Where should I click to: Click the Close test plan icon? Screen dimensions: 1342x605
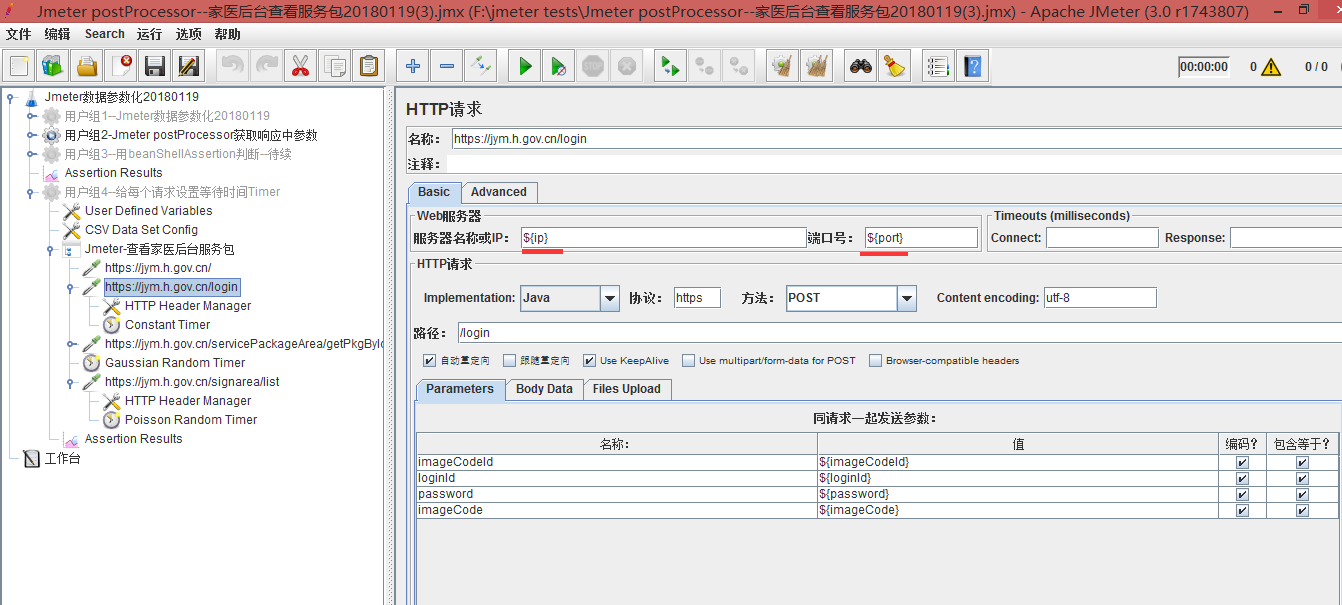121,67
